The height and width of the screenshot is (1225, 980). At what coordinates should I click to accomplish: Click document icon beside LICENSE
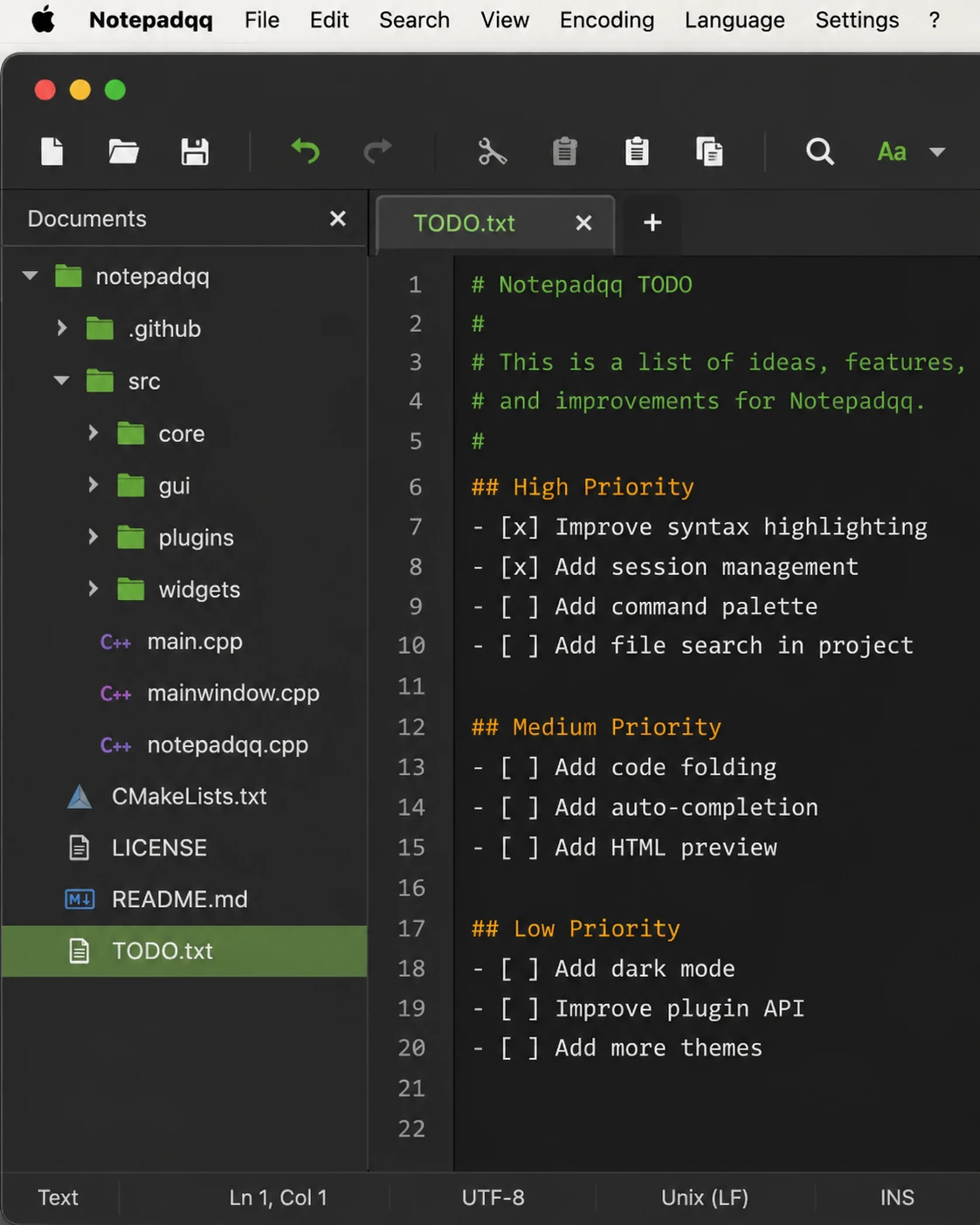point(79,848)
